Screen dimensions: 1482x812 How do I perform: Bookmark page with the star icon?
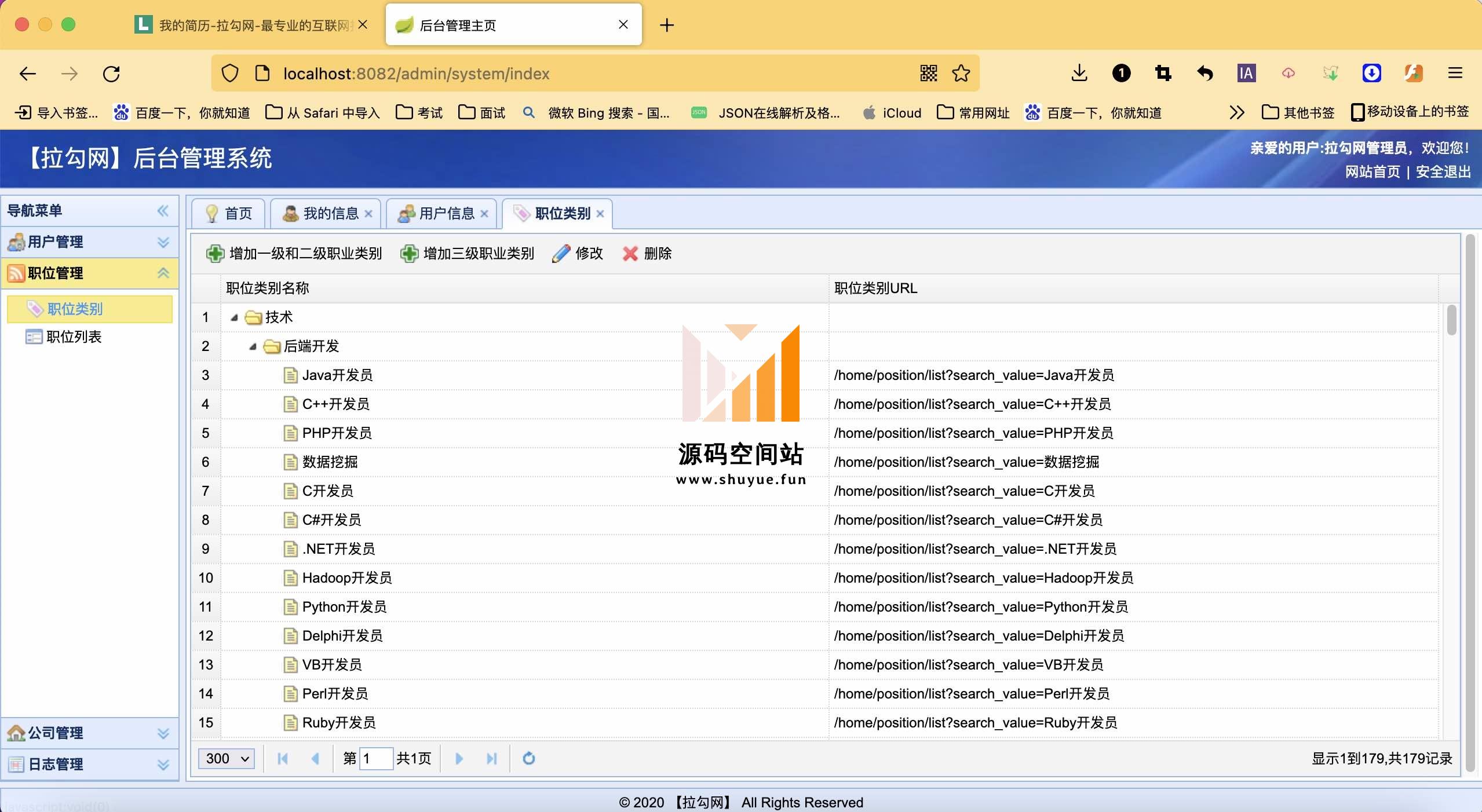[x=961, y=73]
